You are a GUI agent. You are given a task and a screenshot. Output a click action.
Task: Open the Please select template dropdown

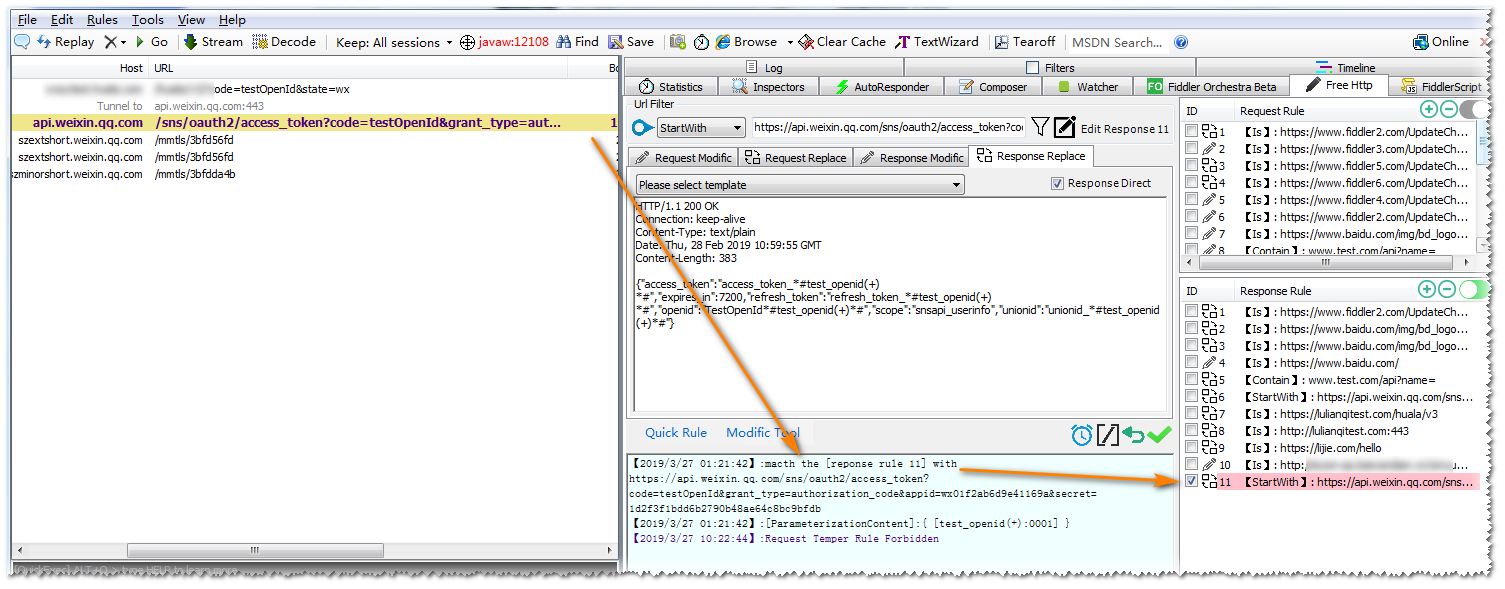point(800,185)
